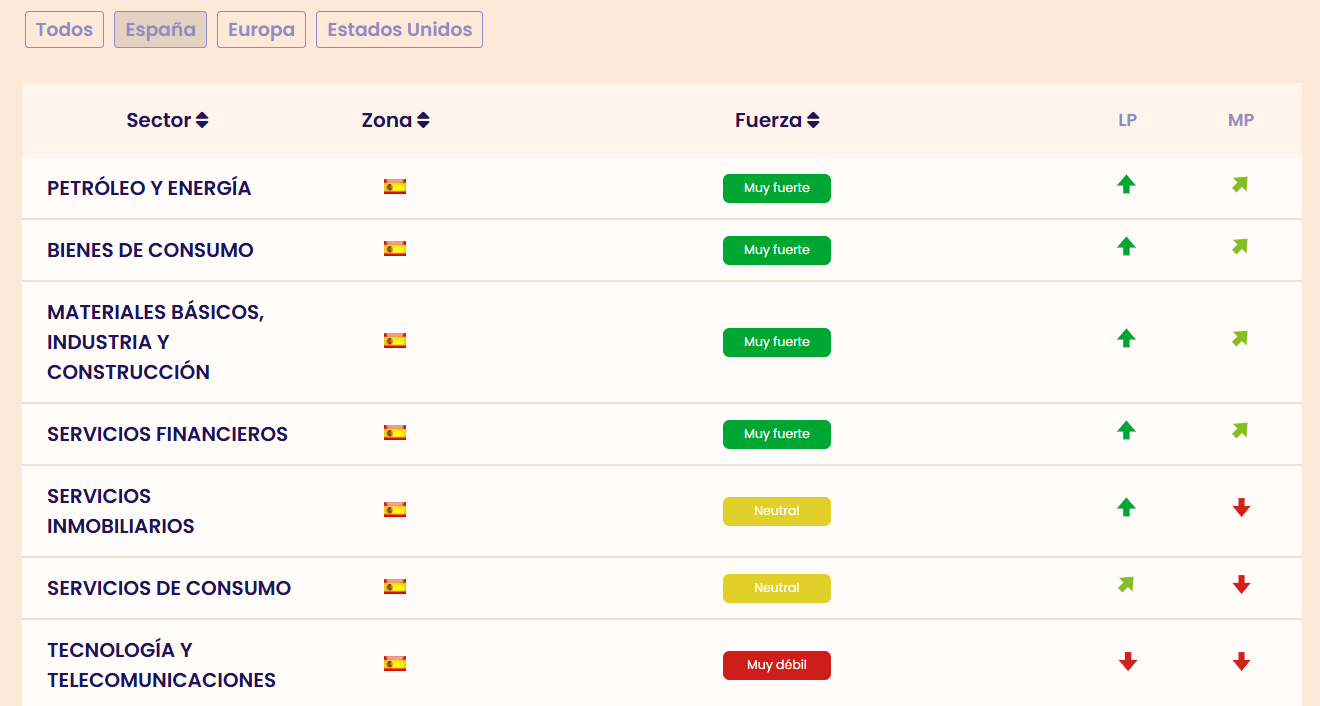Click the MP column header

(1241, 120)
